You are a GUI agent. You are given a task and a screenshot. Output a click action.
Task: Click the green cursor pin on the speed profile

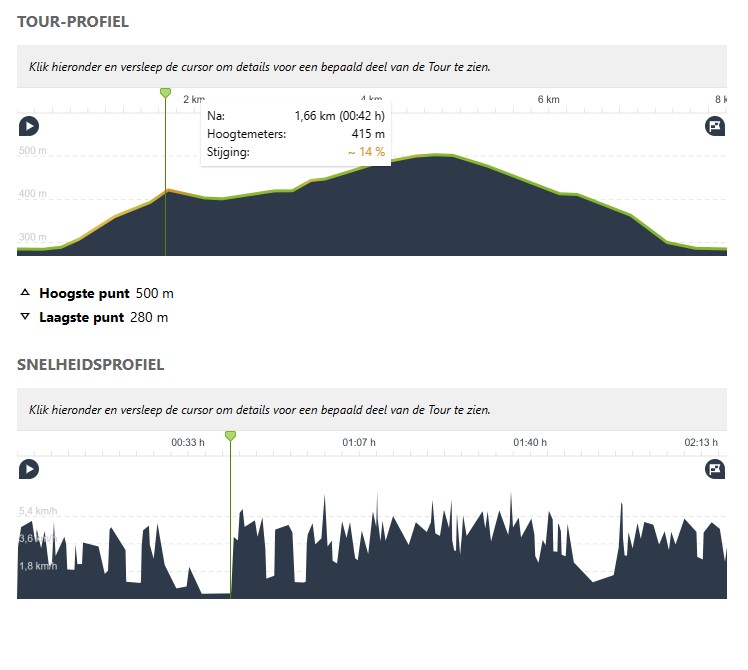230,436
